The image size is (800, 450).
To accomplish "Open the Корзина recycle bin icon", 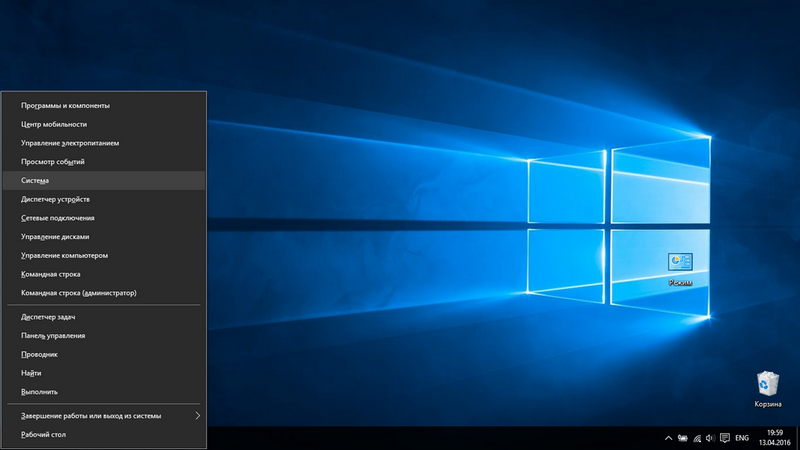I will 767,389.
